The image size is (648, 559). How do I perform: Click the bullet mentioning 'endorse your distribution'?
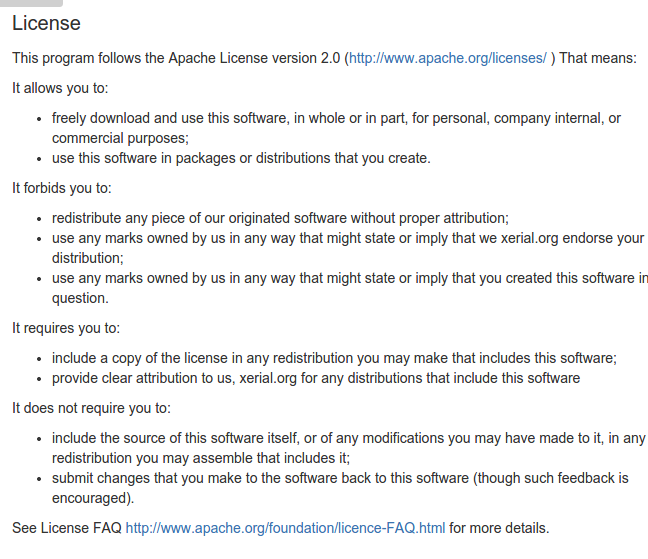[348, 248]
